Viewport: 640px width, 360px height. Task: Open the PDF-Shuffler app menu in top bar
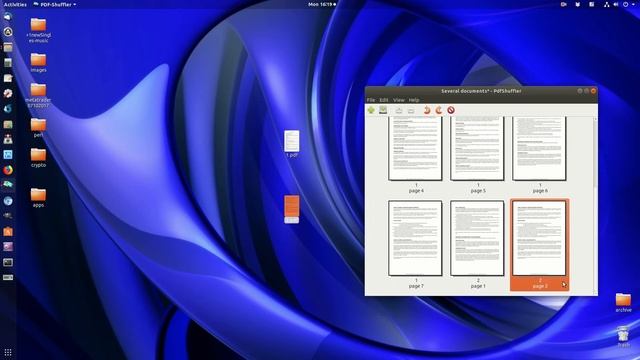pos(54,4)
